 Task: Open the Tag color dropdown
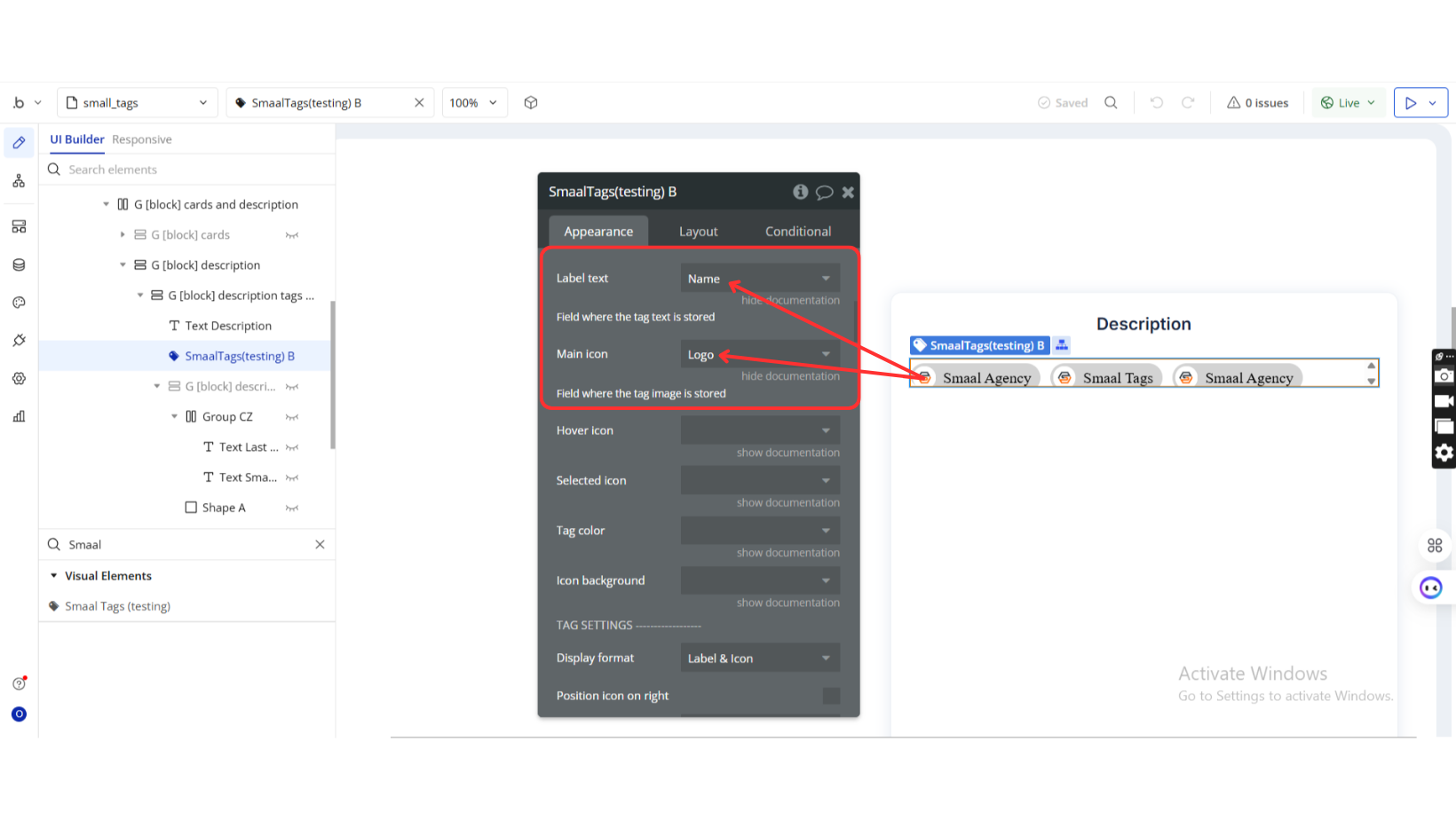760,531
